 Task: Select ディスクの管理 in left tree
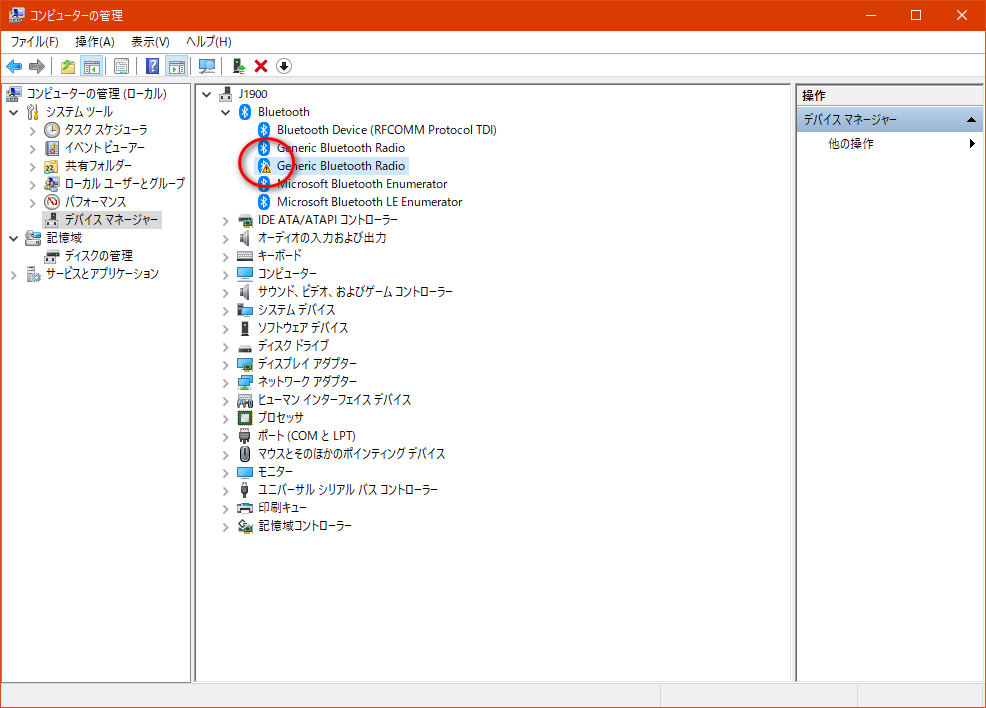[x=98, y=256]
